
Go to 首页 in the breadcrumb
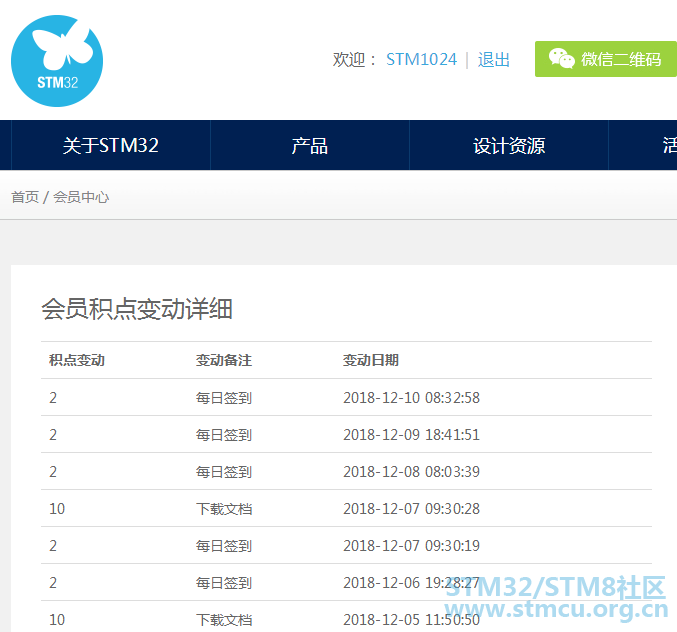tap(25, 197)
